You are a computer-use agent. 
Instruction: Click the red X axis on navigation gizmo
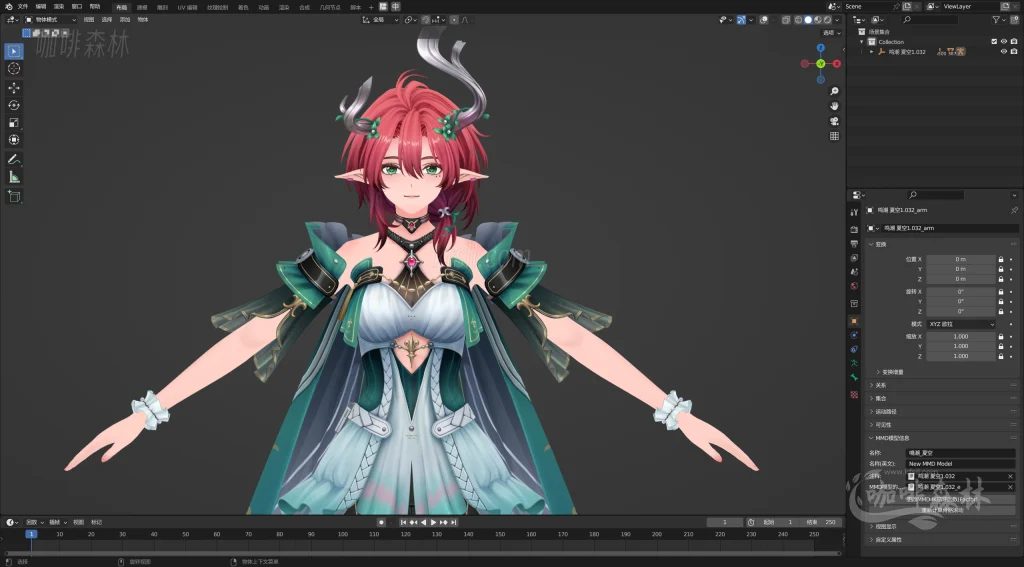coord(837,63)
